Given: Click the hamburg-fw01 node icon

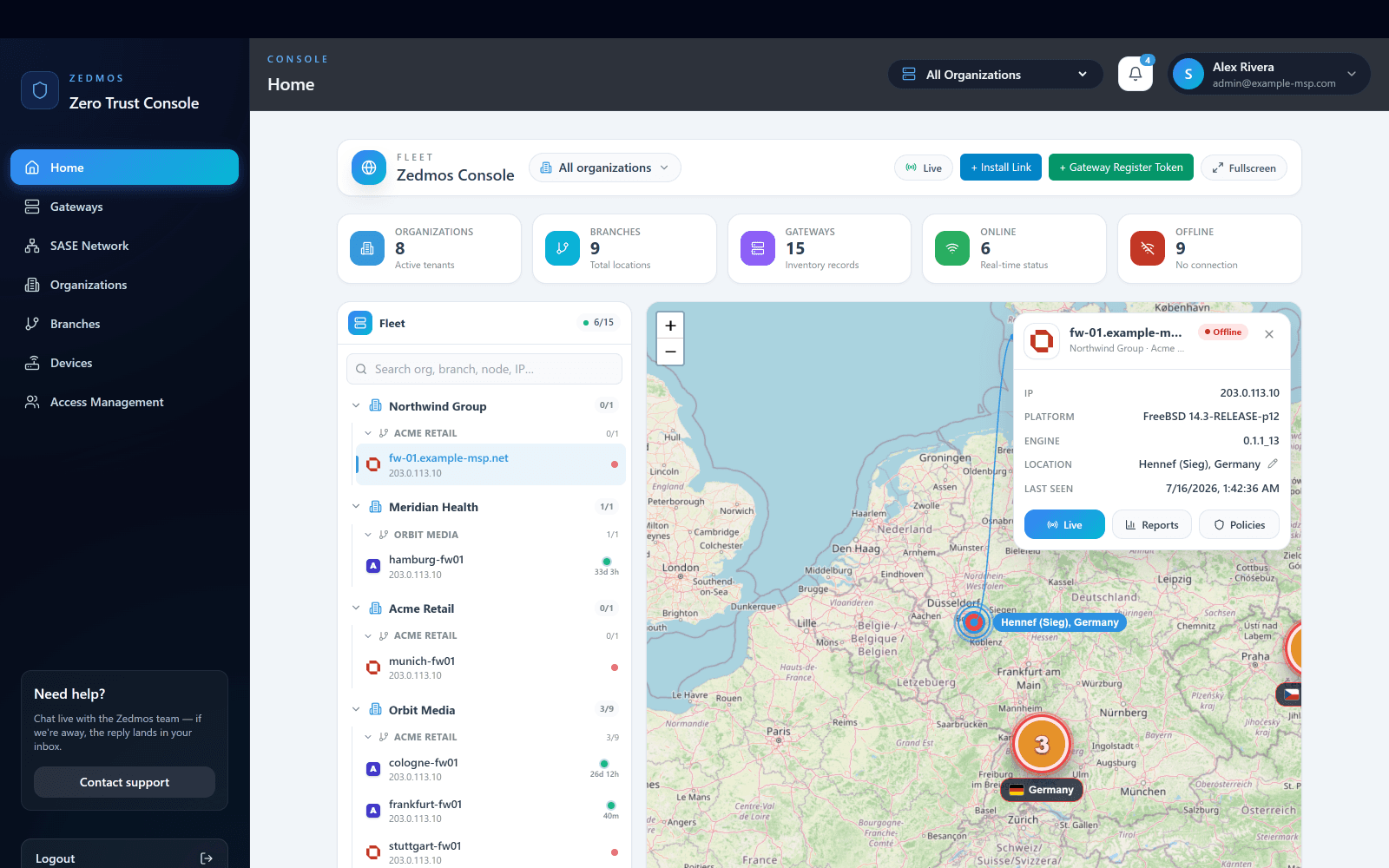Looking at the screenshot, I should tap(373, 566).
